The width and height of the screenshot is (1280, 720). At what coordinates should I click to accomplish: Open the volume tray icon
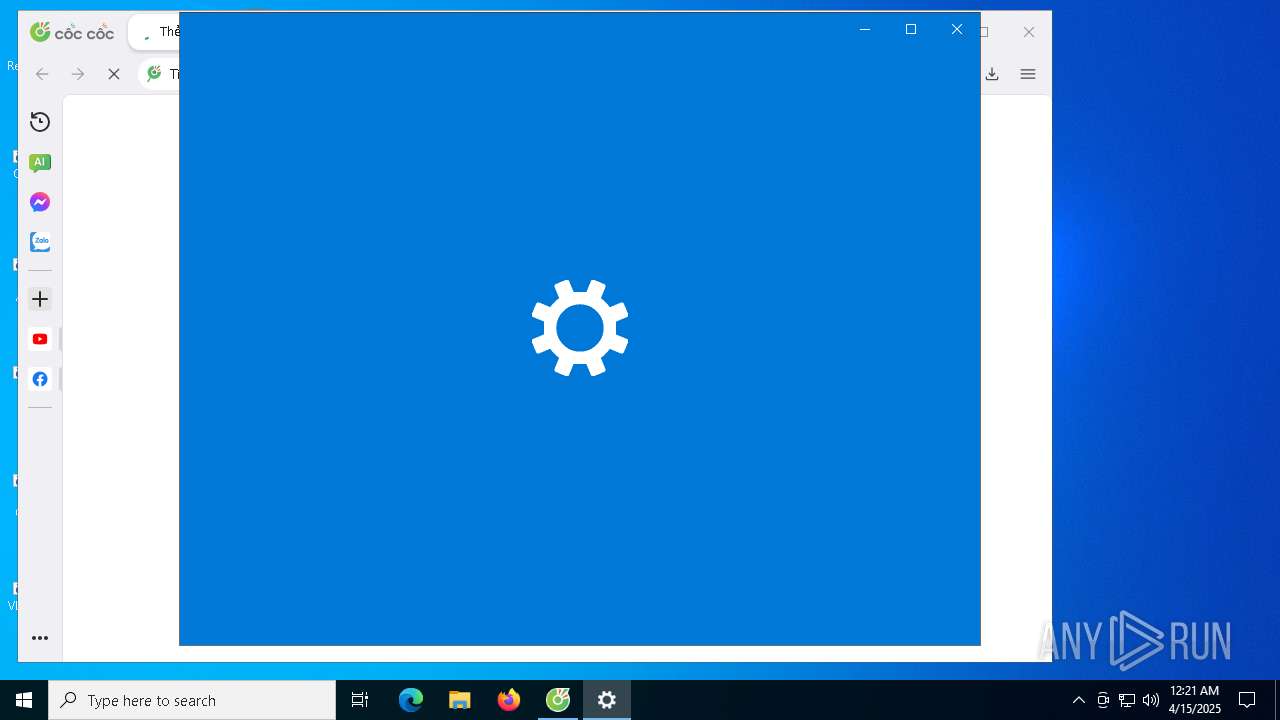click(1151, 700)
